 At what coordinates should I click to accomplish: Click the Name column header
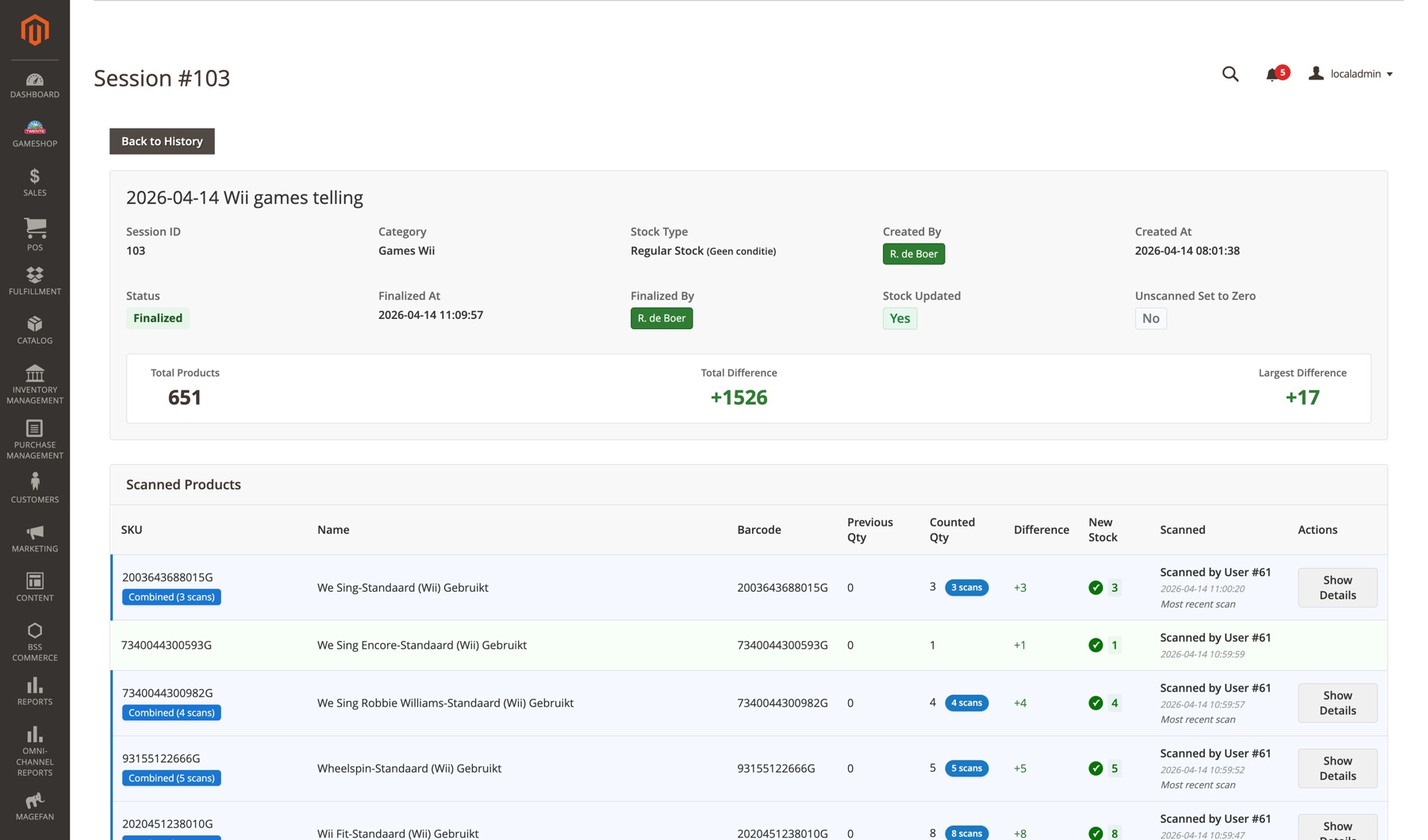(333, 530)
